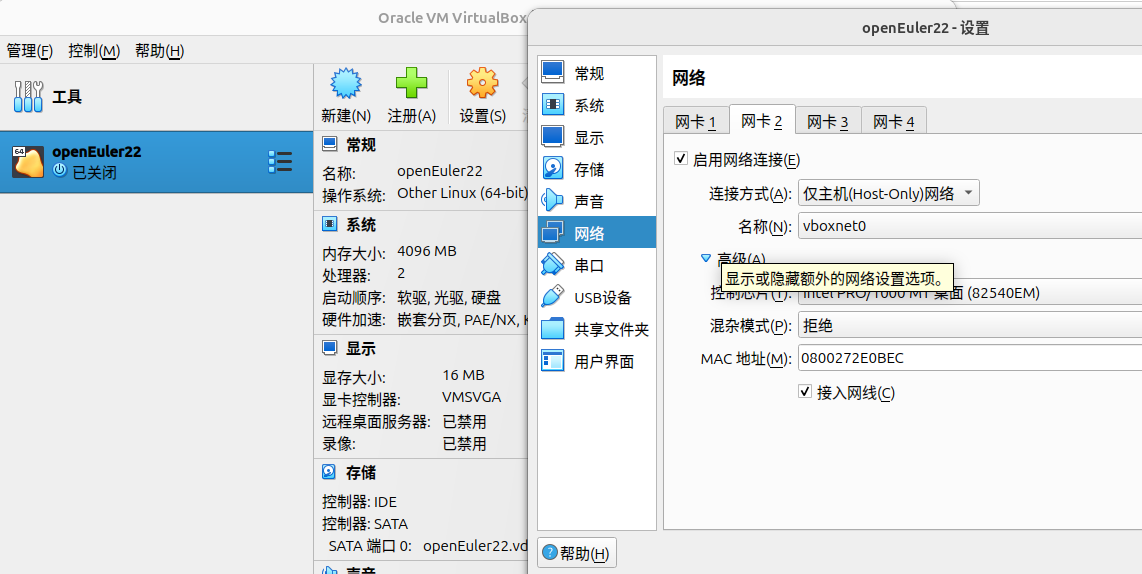Select the openEuler22 virtual machine icon

(28, 162)
